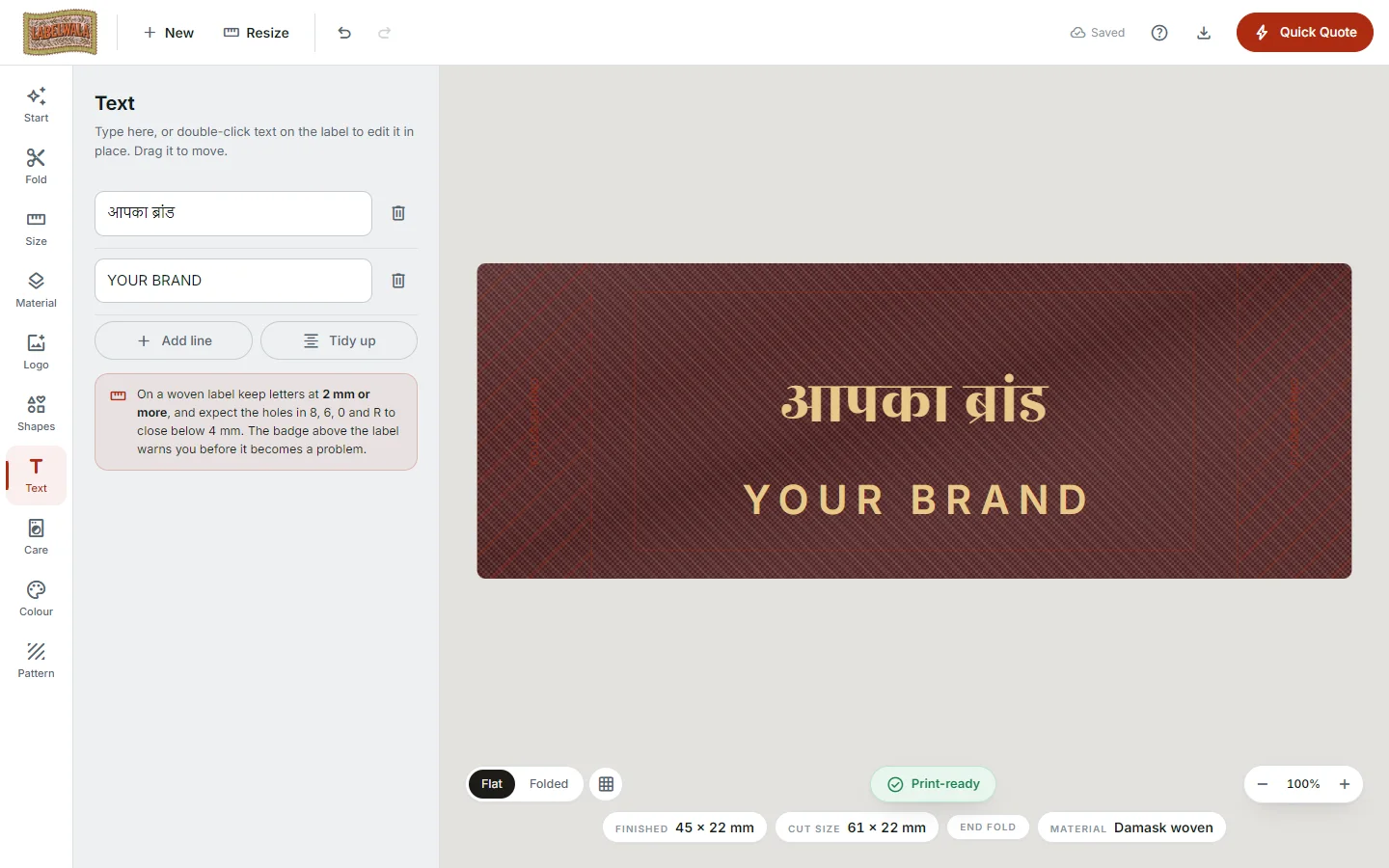This screenshot has width=1389, height=868.
Task: Click the New button
Action: click(169, 33)
